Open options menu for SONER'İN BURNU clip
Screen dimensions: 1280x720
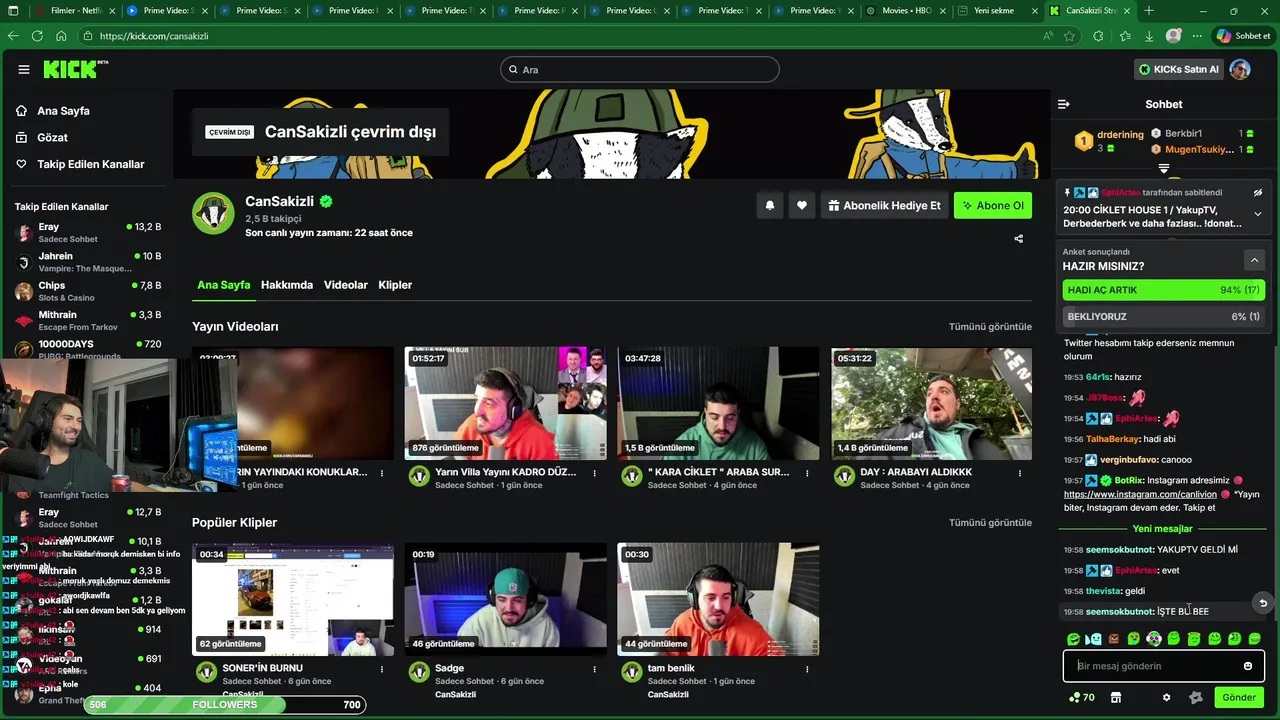381,669
